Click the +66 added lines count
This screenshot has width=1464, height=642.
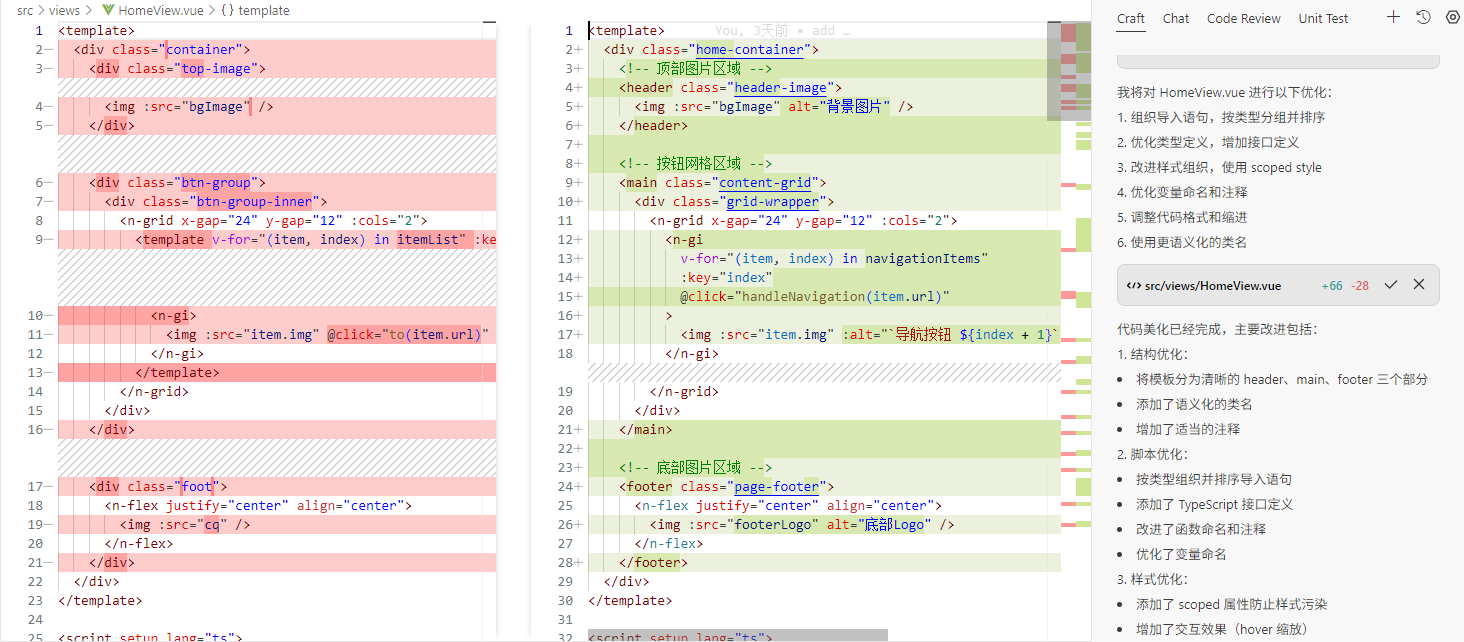pos(1331,285)
